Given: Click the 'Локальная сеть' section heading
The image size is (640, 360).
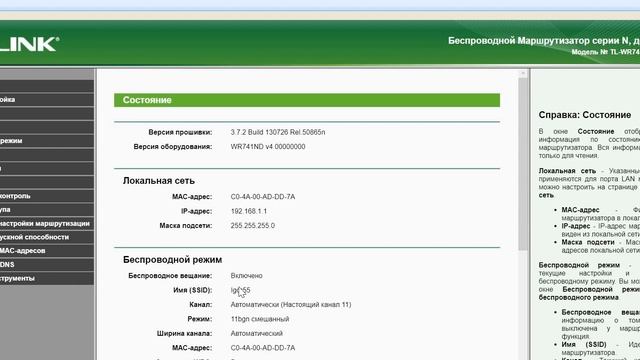Looking at the screenshot, I should coord(159,181).
